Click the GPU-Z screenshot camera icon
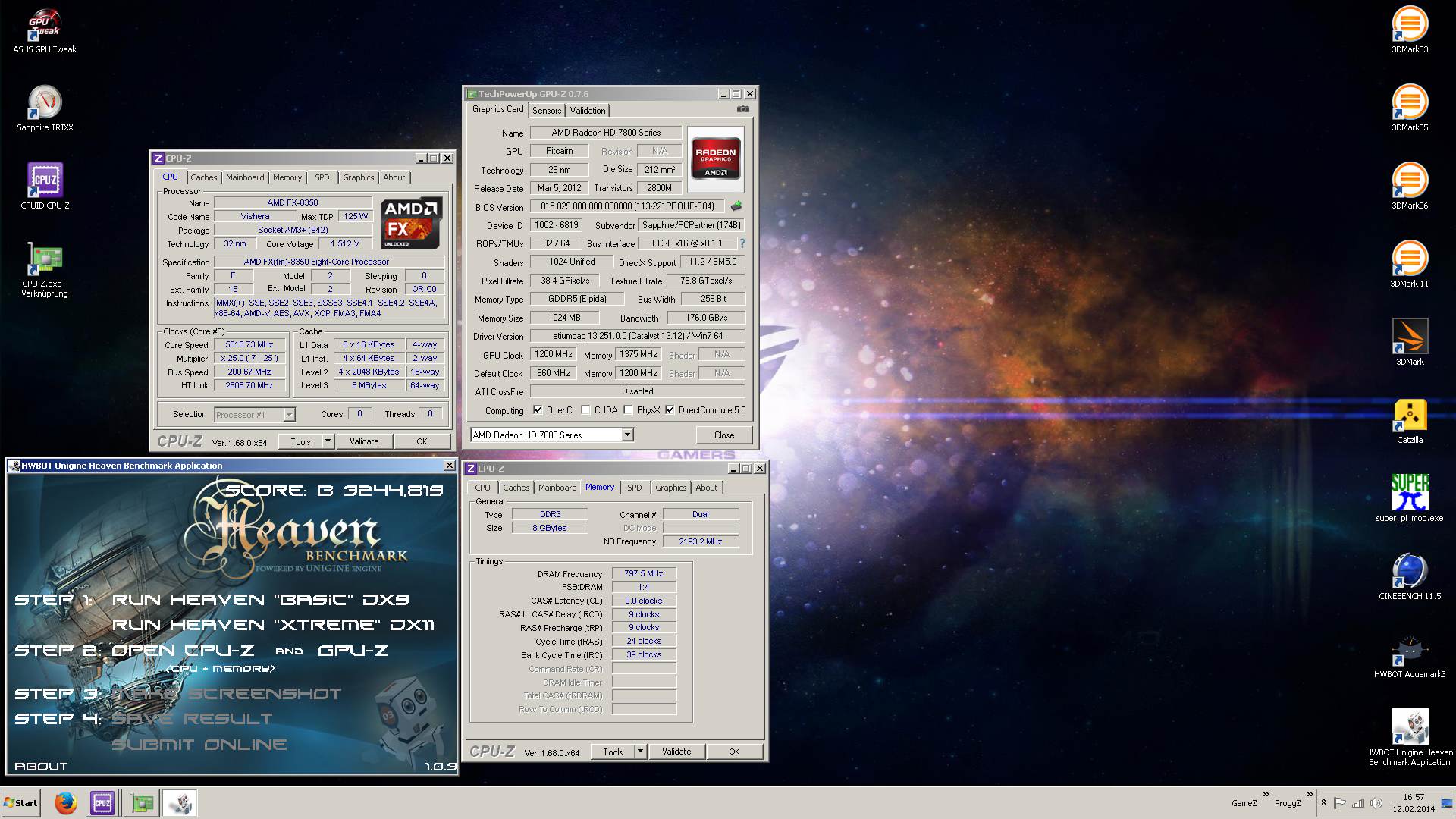Screen dimensions: 1456x819 [743, 109]
